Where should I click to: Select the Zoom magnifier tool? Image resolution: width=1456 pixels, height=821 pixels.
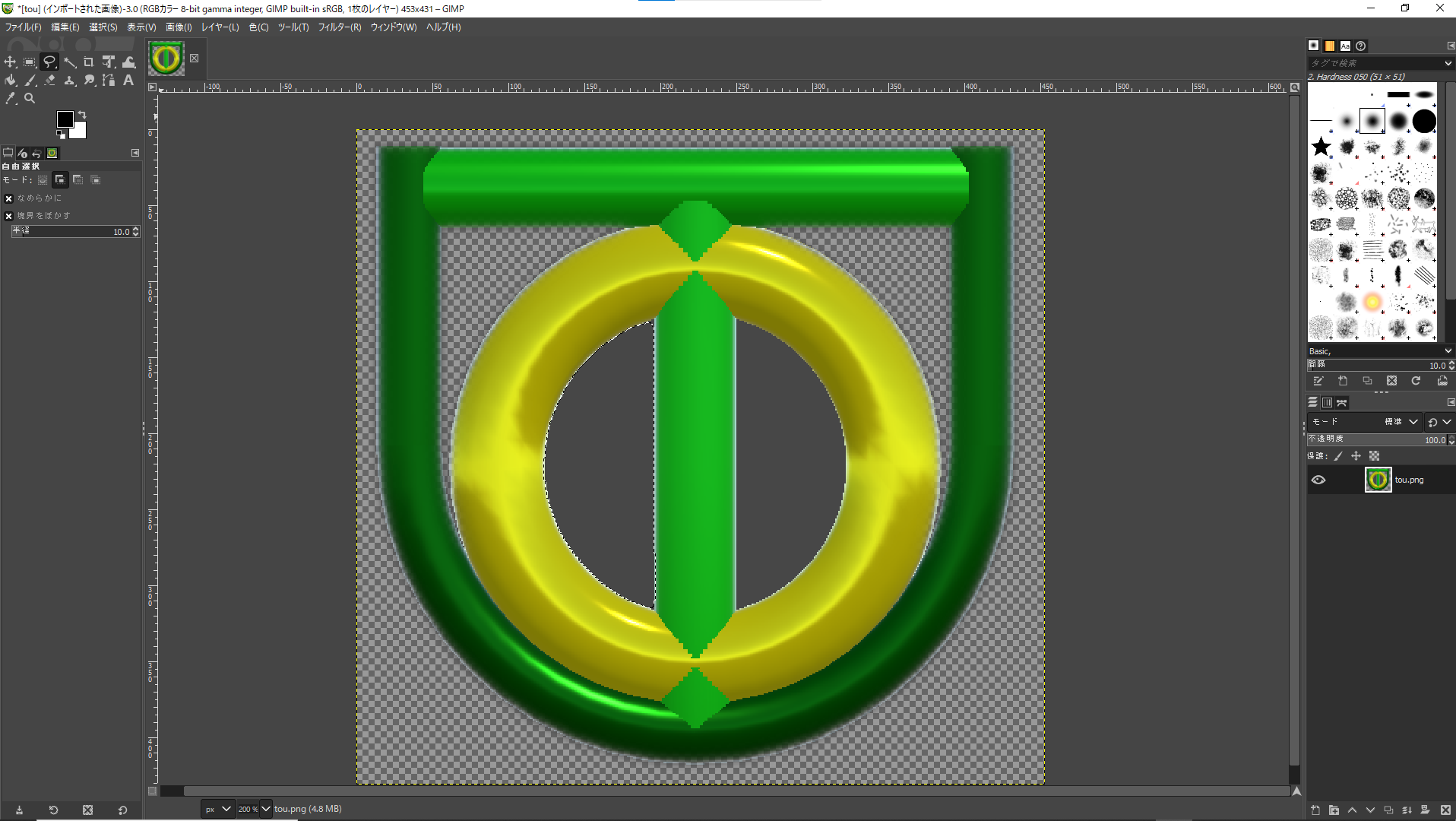click(x=30, y=99)
